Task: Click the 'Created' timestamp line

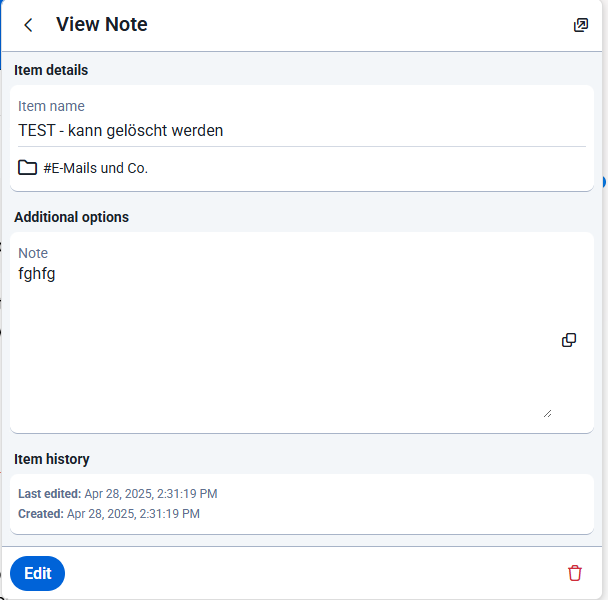Action: click(109, 514)
